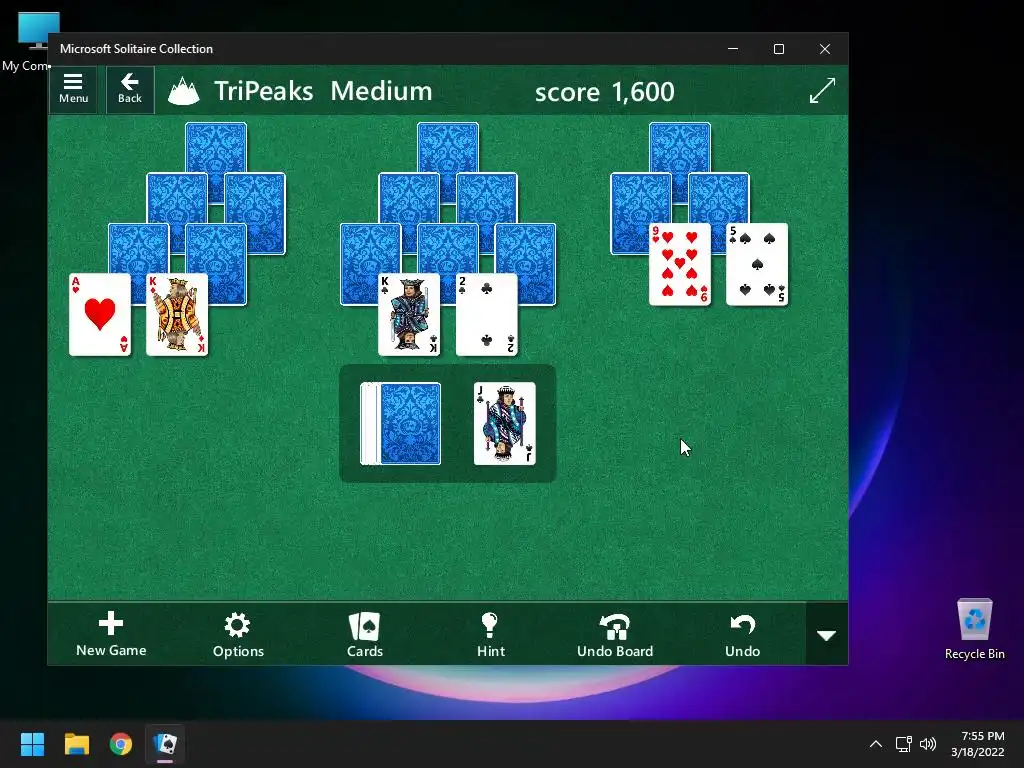1024x768 pixels.
Task: Start a New Game with the plus icon
Action: tap(111, 634)
